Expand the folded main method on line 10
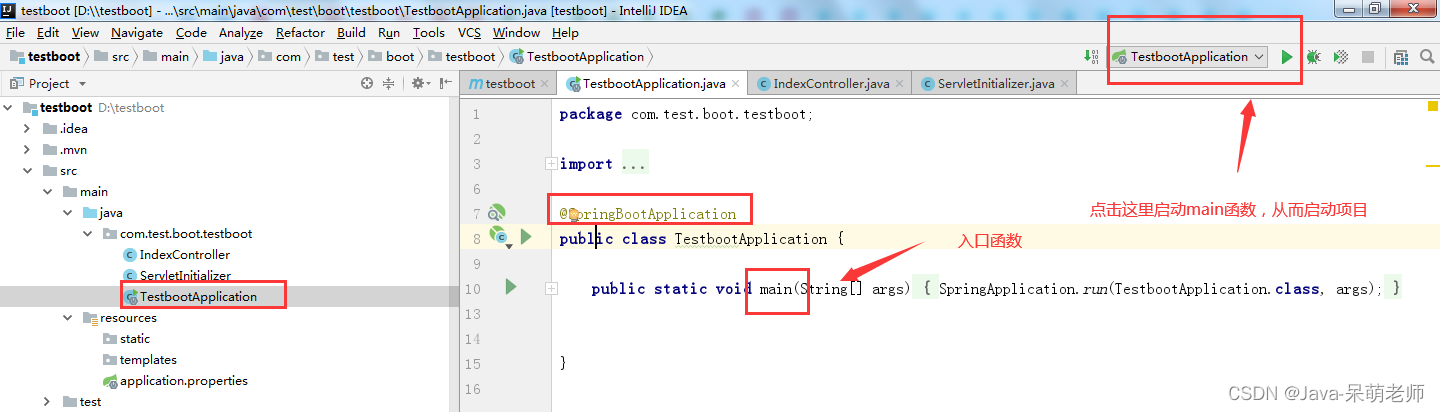The height and width of the screenshot is (412, 1440). 550,288
